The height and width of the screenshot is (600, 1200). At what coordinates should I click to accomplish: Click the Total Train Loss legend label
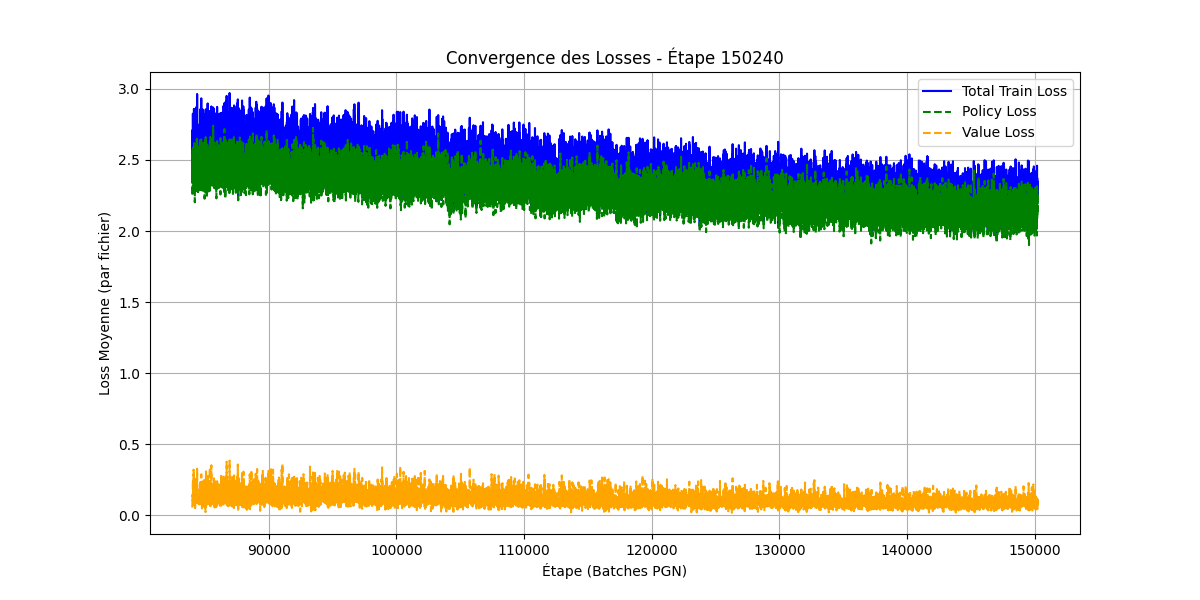pyautogui.click(x=1014, y=91)
